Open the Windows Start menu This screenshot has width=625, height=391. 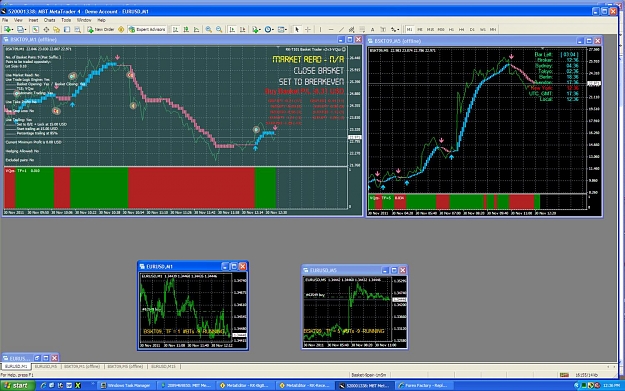point(17,385)
